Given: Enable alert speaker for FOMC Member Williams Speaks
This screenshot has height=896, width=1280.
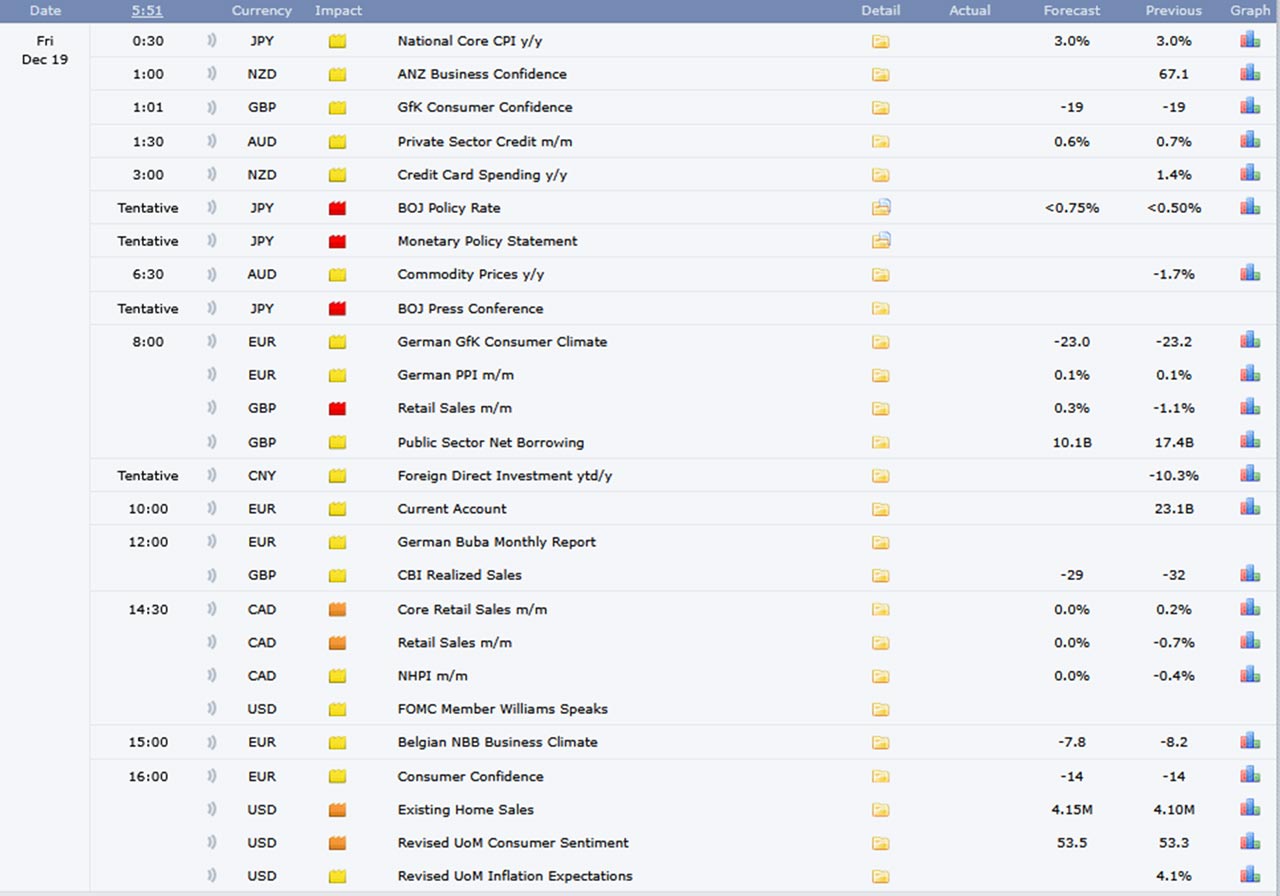Looking at the screenshot, I should 211,709.
